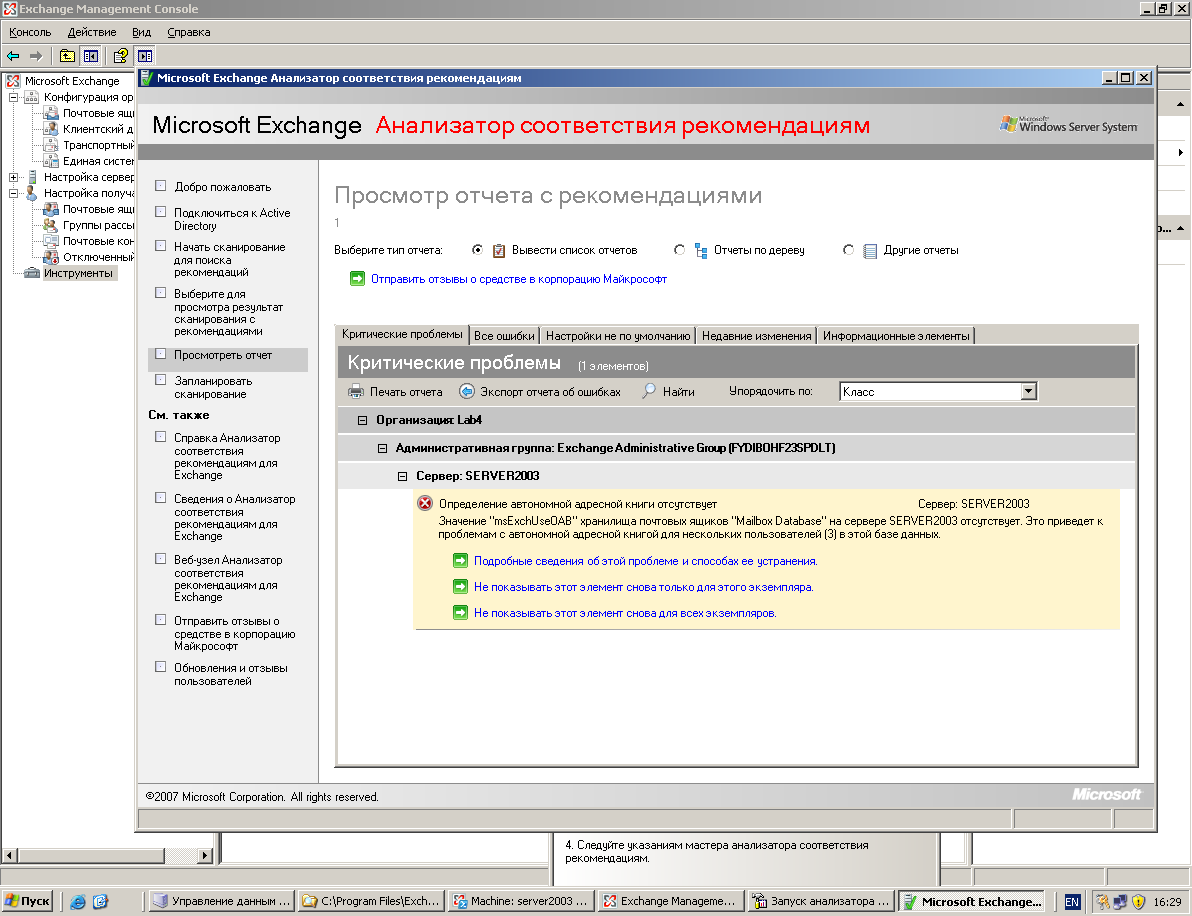Check the Запланировать сканирование step box
The width and height of the screenshot is (1192, 916).
(x=160, y=379)
